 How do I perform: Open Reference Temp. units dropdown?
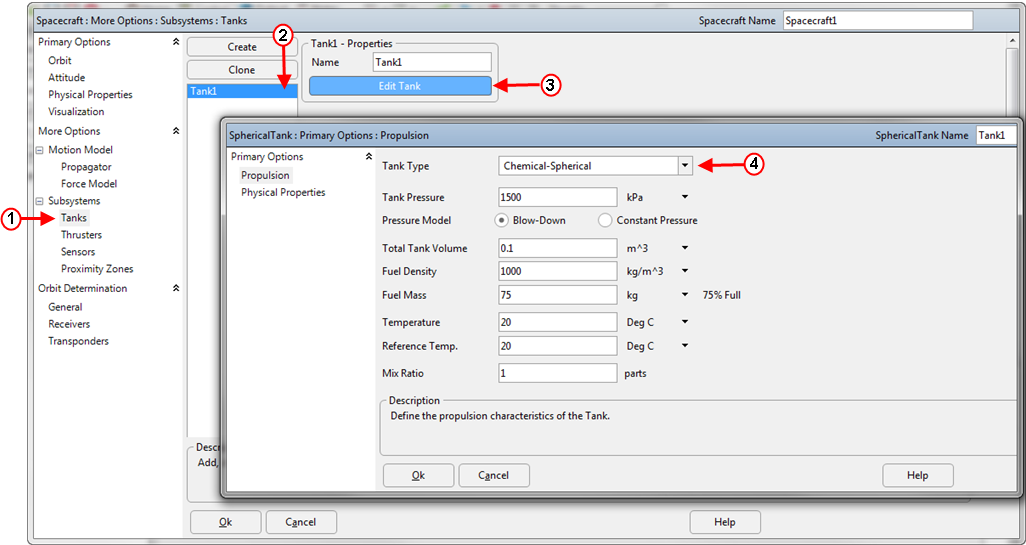click(x=685, y=345)
